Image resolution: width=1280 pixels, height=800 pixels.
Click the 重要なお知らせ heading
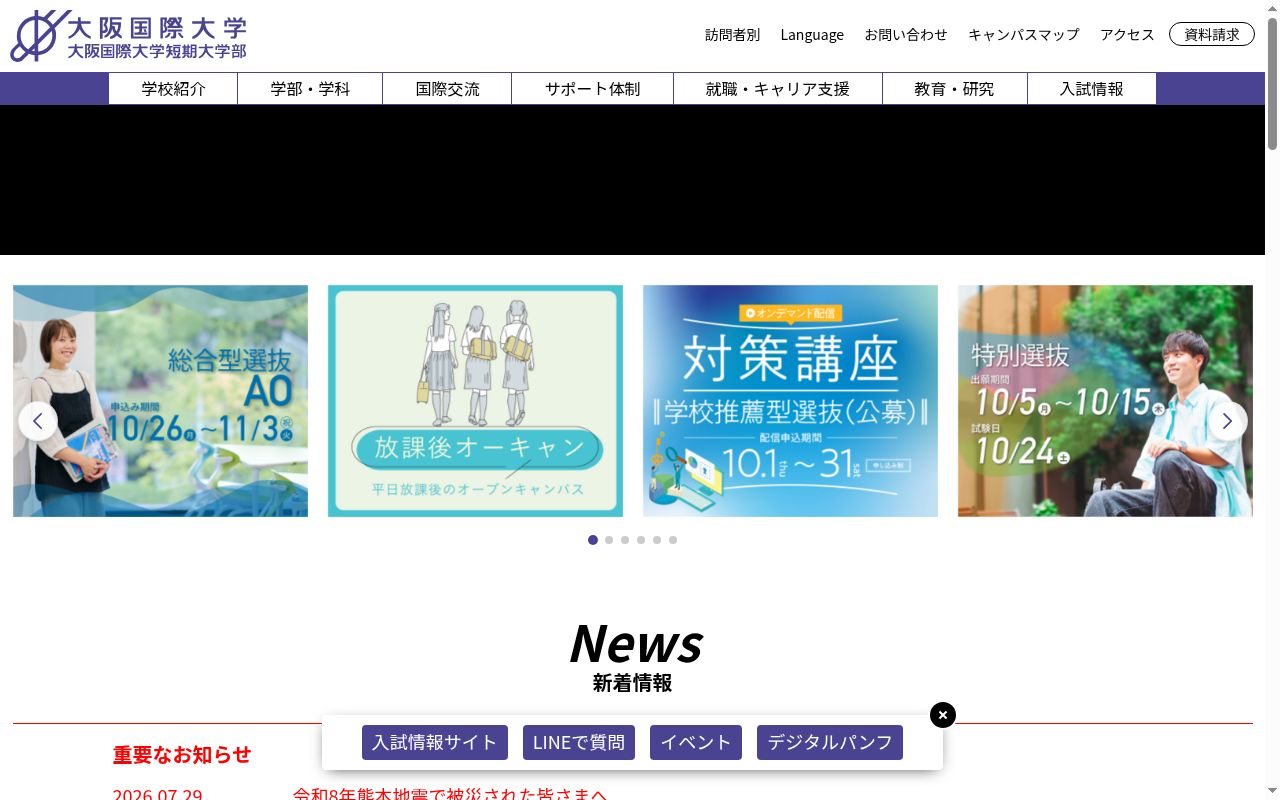point(182,755)
